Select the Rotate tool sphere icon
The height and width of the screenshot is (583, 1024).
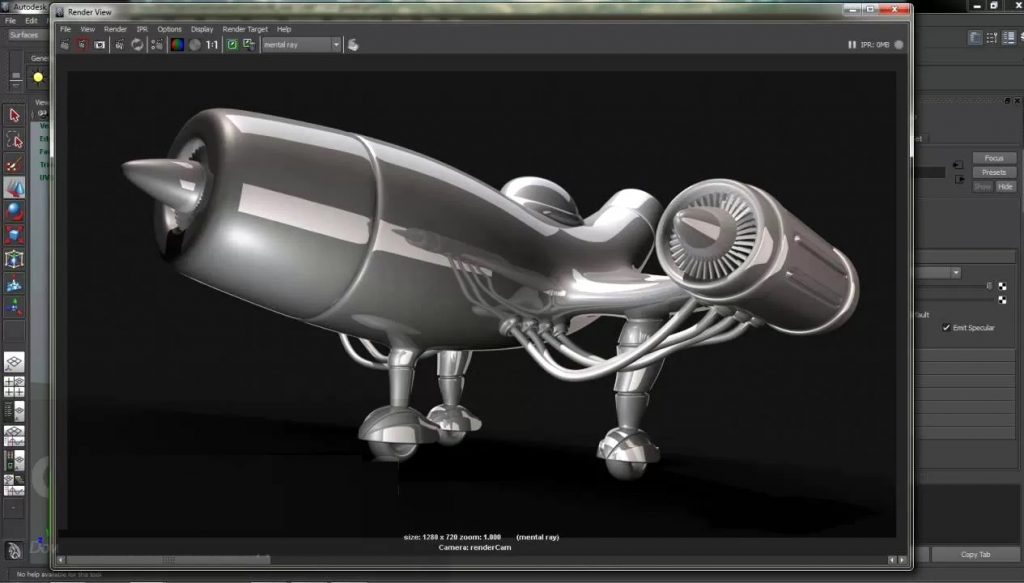coord(14,212)
